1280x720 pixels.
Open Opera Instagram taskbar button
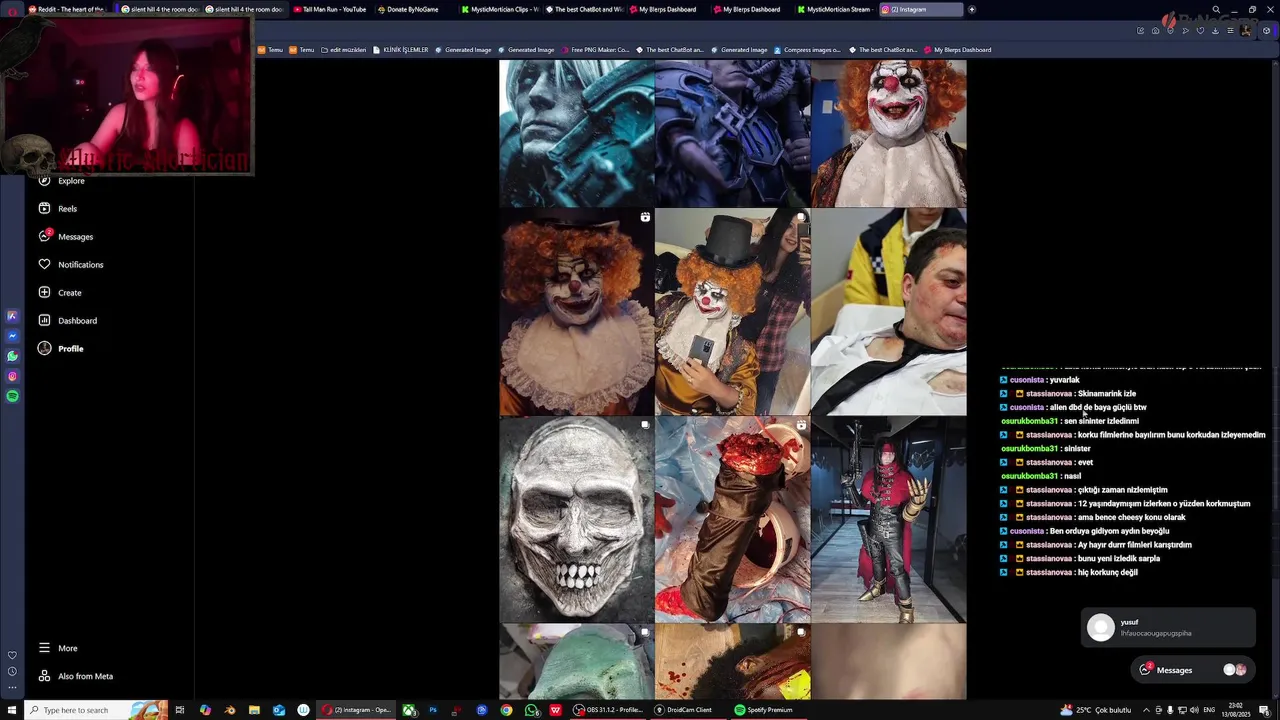(356, 710)
